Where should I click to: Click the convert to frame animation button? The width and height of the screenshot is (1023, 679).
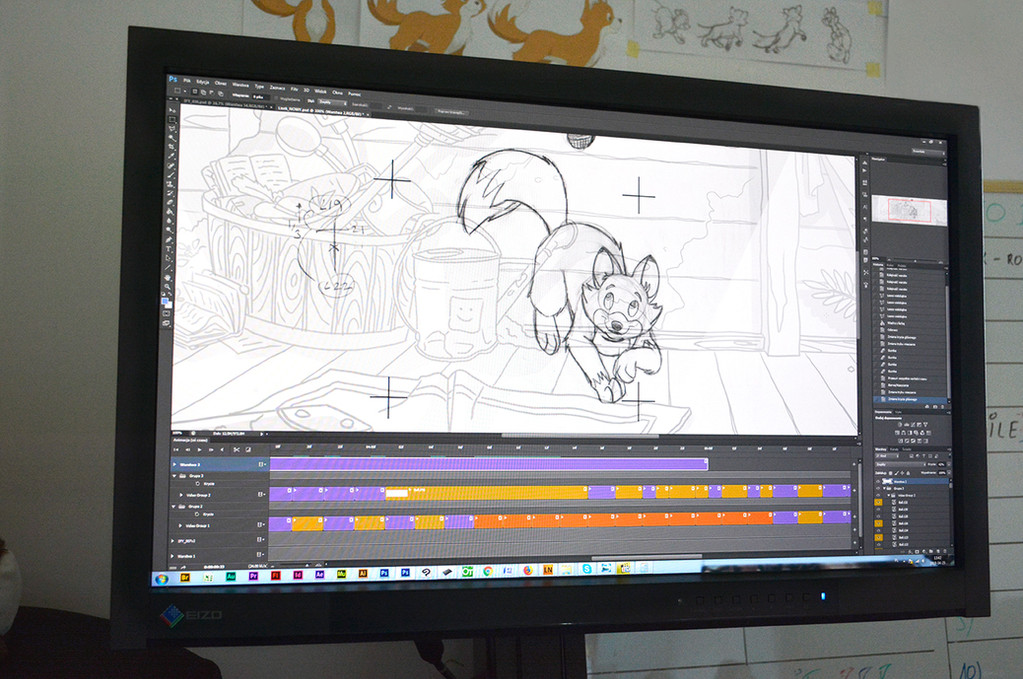click(x=173, y=568)
